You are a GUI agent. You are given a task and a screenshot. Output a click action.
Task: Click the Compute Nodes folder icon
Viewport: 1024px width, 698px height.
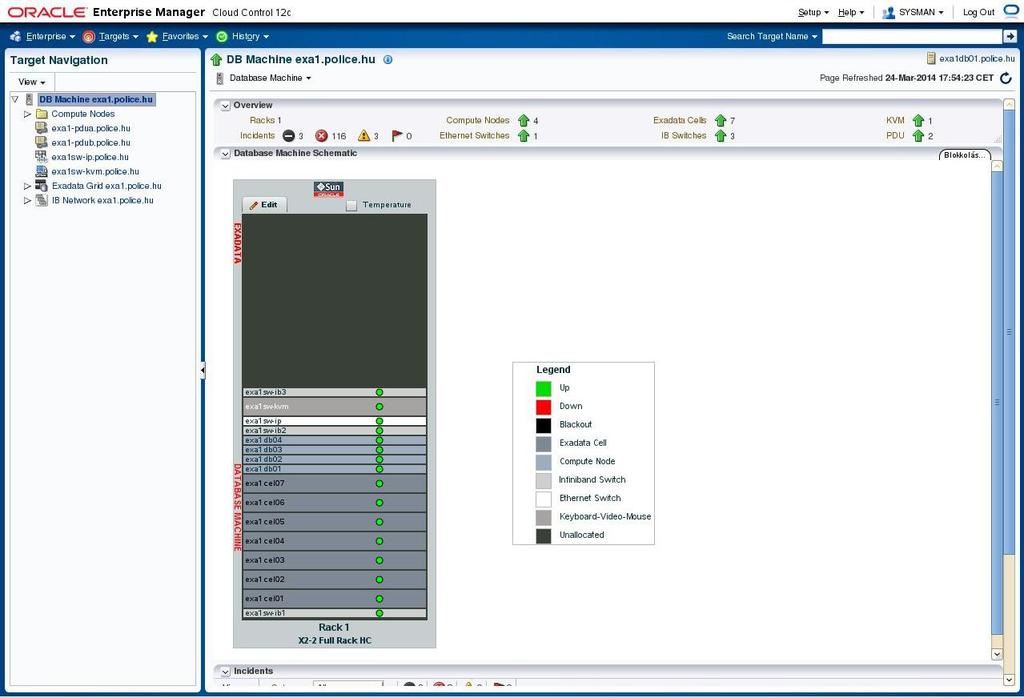41,114
